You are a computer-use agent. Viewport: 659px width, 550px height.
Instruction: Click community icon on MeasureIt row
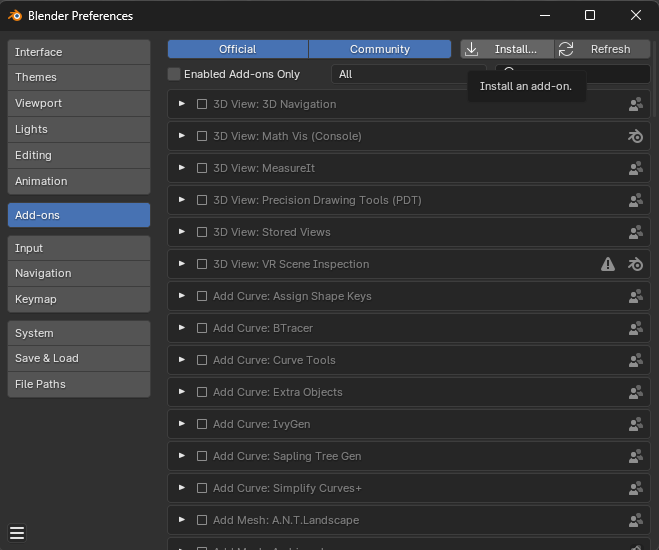point(635,168)
